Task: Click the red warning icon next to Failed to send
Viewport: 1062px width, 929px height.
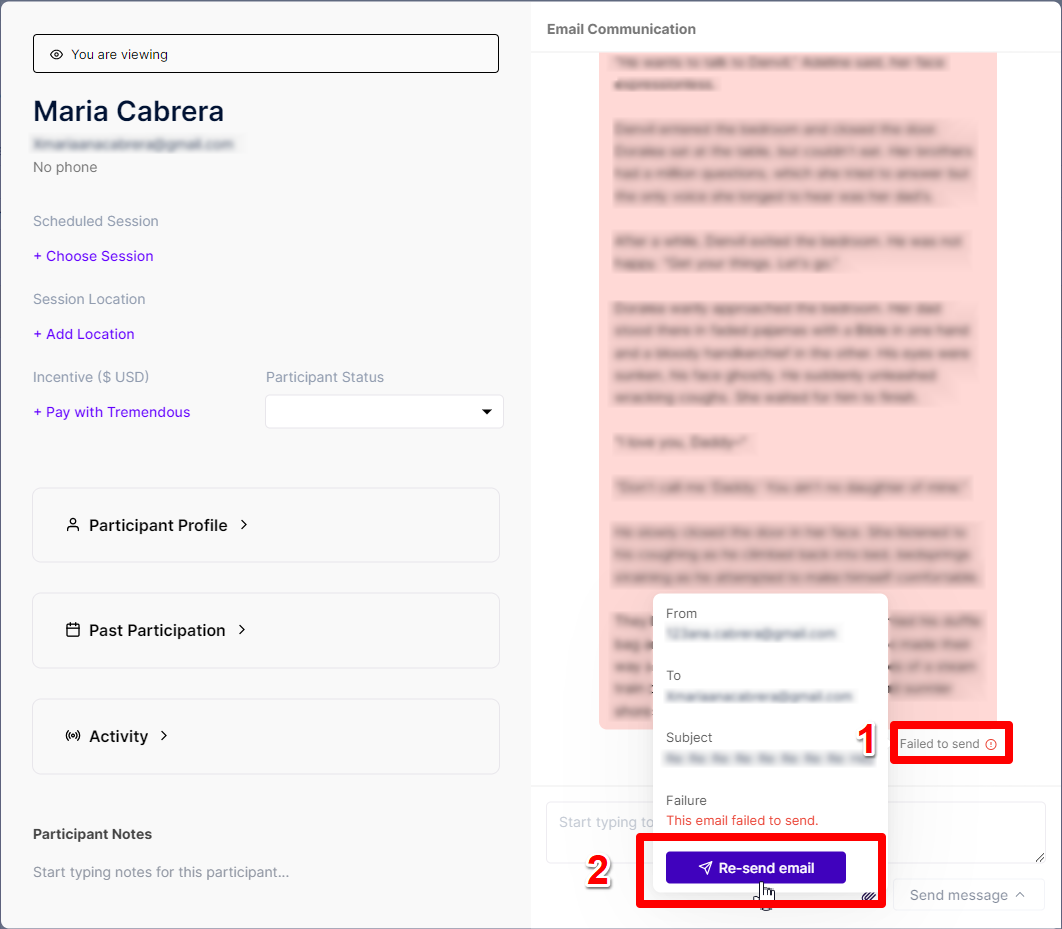Action: (x=991, y=744)
